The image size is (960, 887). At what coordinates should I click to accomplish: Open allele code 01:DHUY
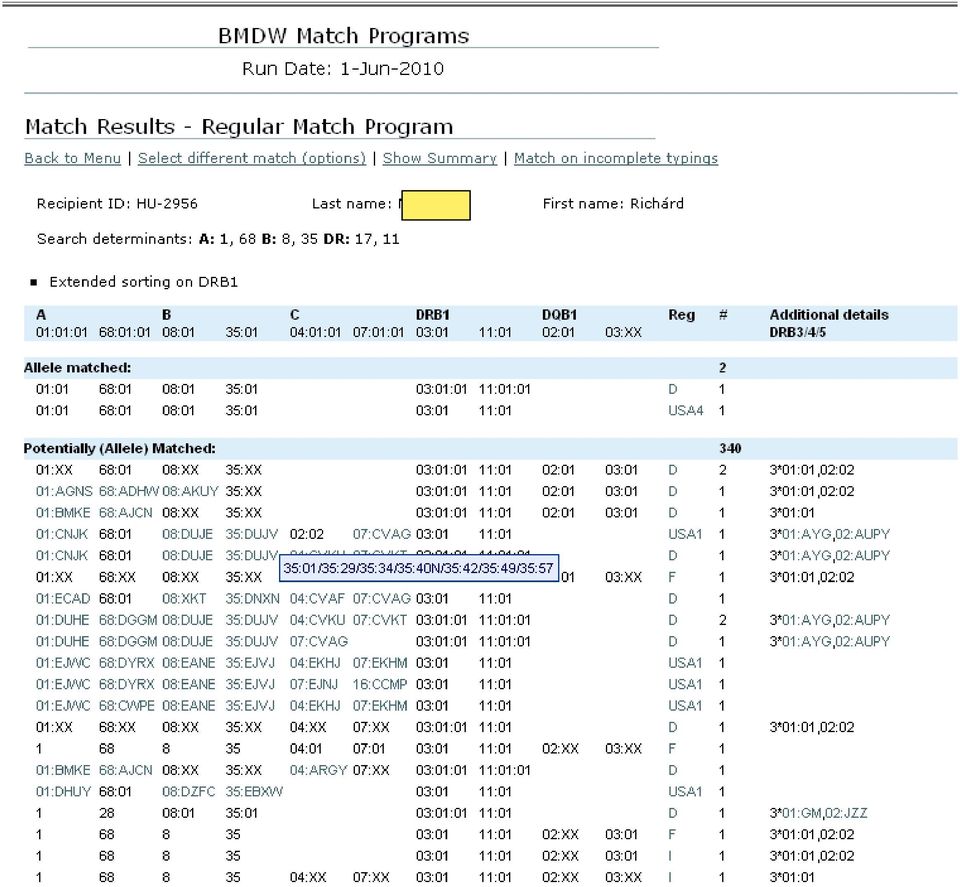click(x=62, y=791)
